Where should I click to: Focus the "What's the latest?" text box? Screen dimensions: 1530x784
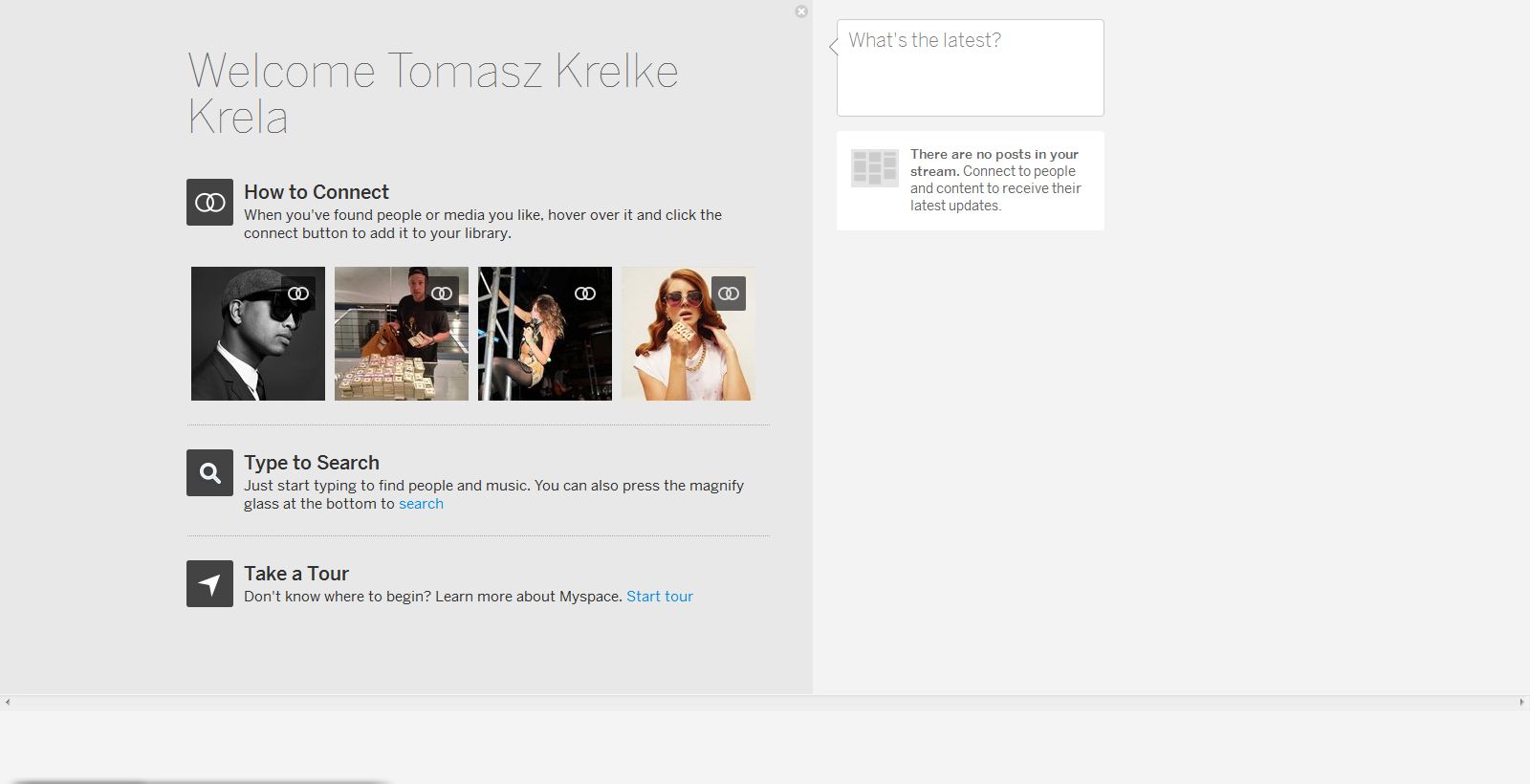click(x=970, y=68)
